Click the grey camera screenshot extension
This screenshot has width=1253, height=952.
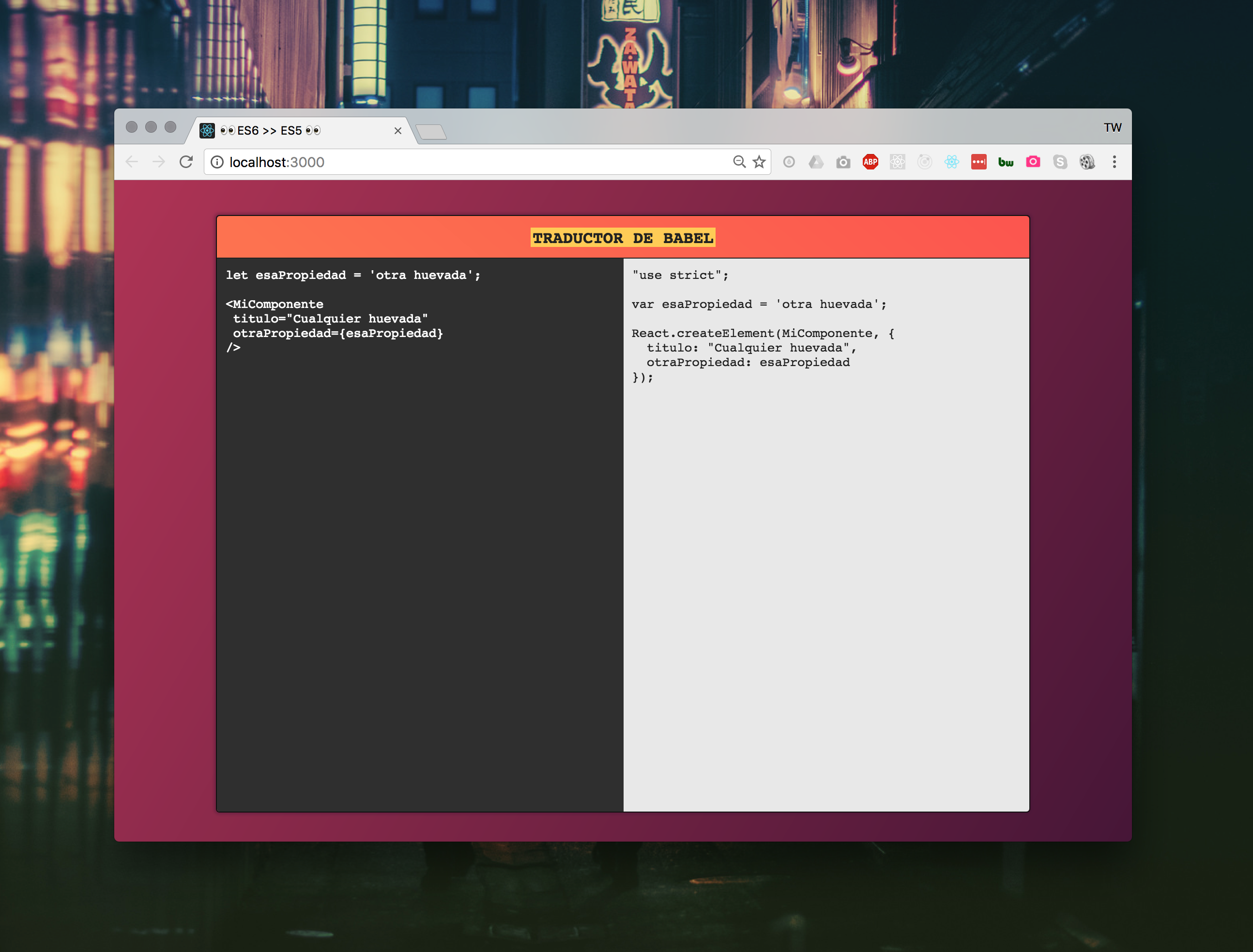(x=843, y=162)
